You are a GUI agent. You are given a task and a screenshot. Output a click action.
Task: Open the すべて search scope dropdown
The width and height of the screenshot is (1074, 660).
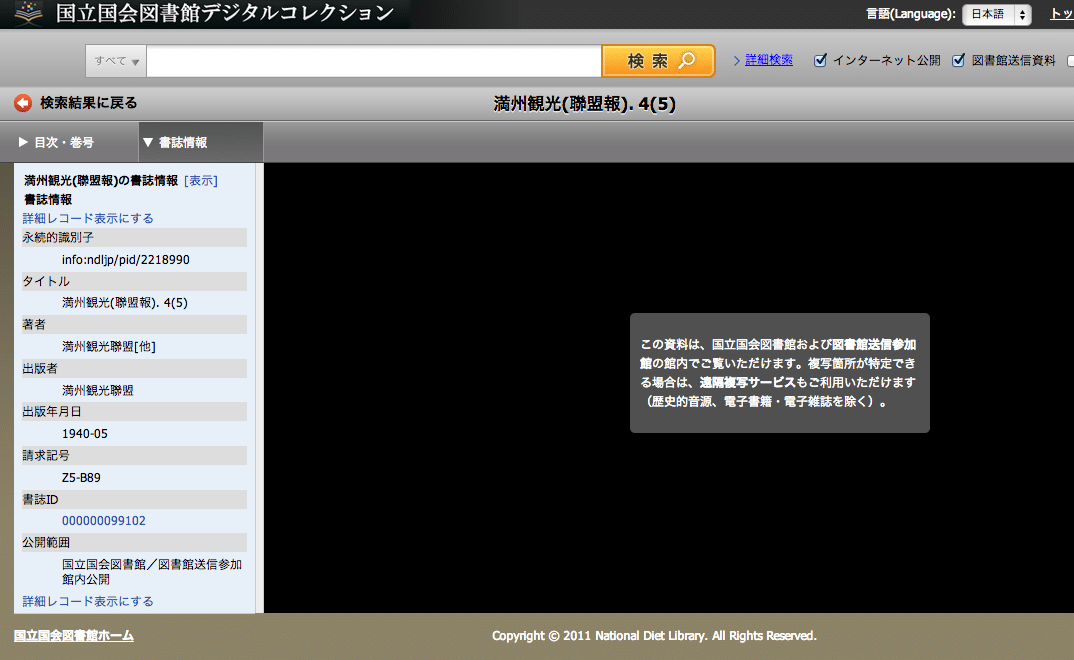click(x=116, y=61)
